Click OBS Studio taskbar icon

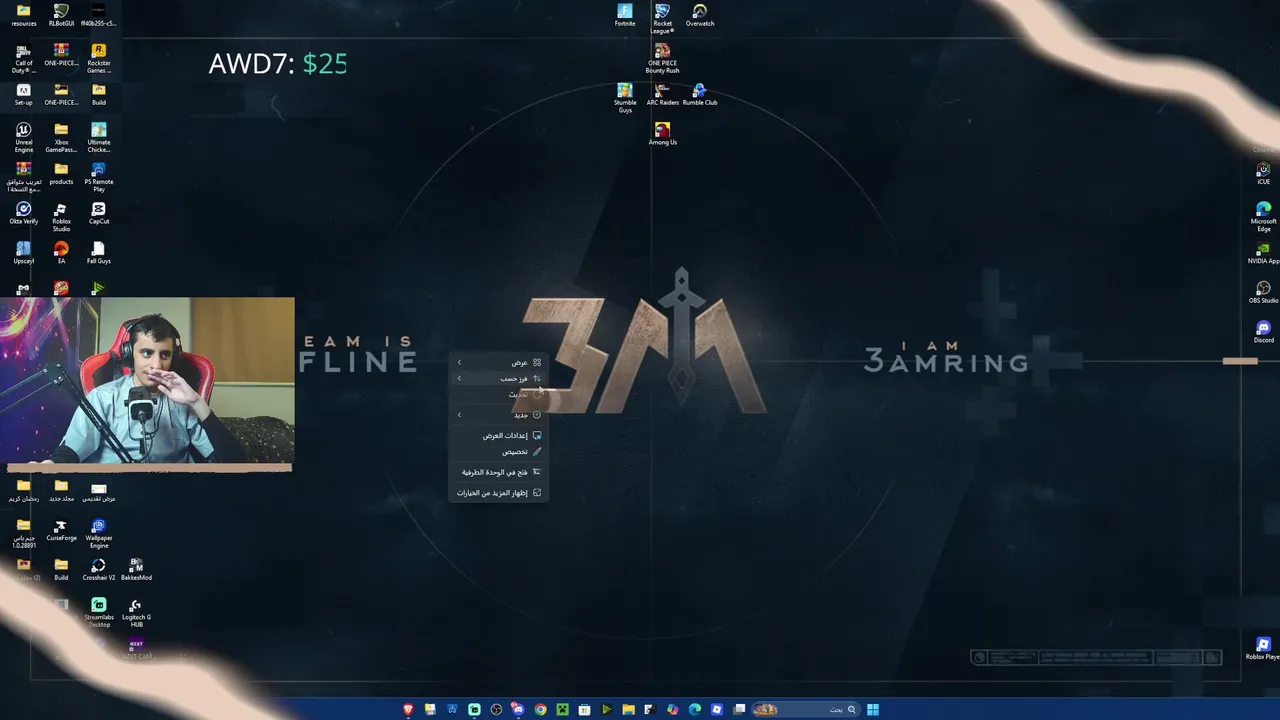point(496,709)
